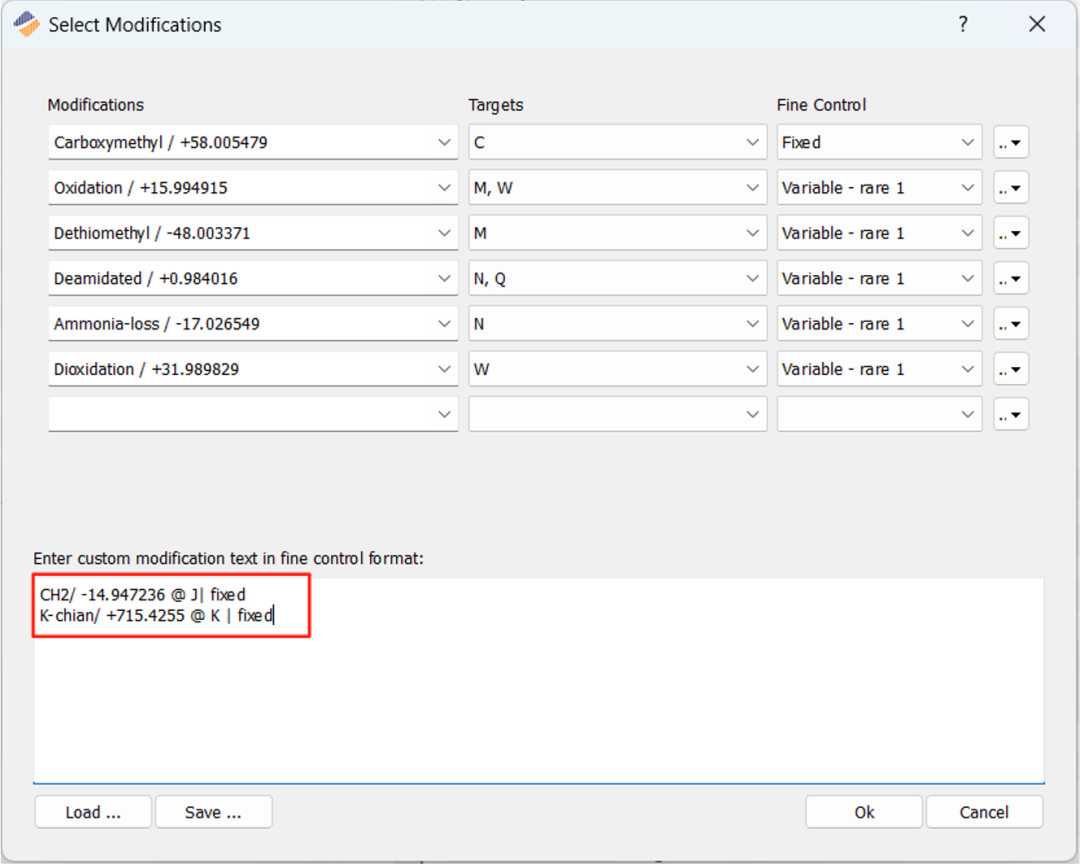Open options button for the empty row
1080x864 pixels.
(1011, 414)
